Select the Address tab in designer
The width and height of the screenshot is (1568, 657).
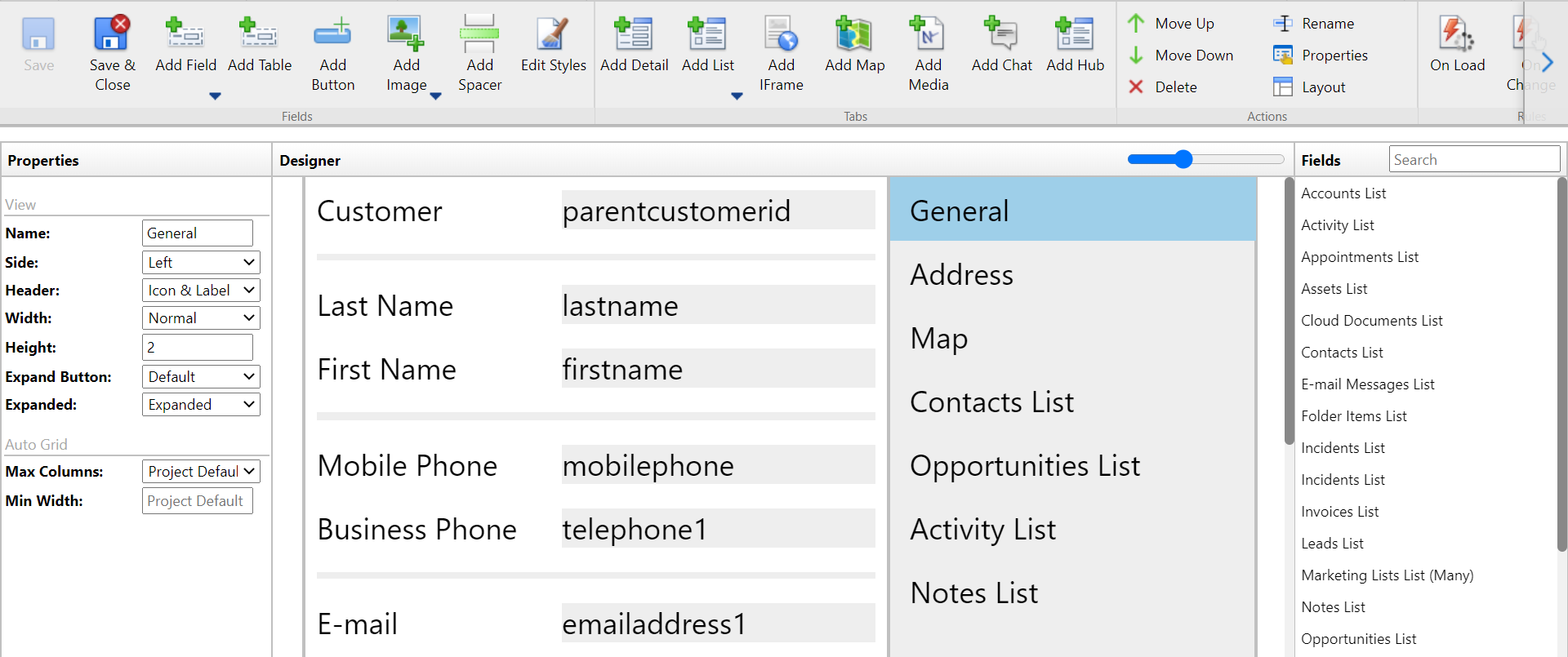point(962,275)
